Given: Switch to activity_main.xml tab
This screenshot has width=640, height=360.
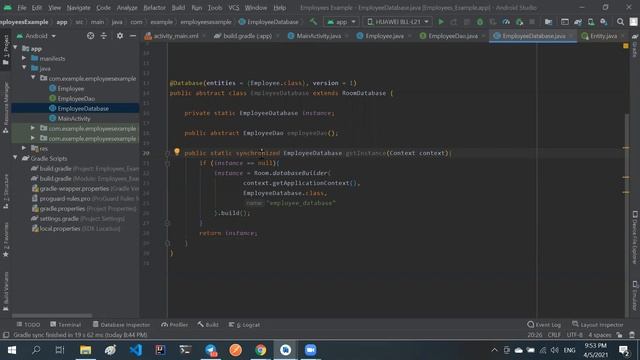Looking at the screenshot, I should [175, 36].
